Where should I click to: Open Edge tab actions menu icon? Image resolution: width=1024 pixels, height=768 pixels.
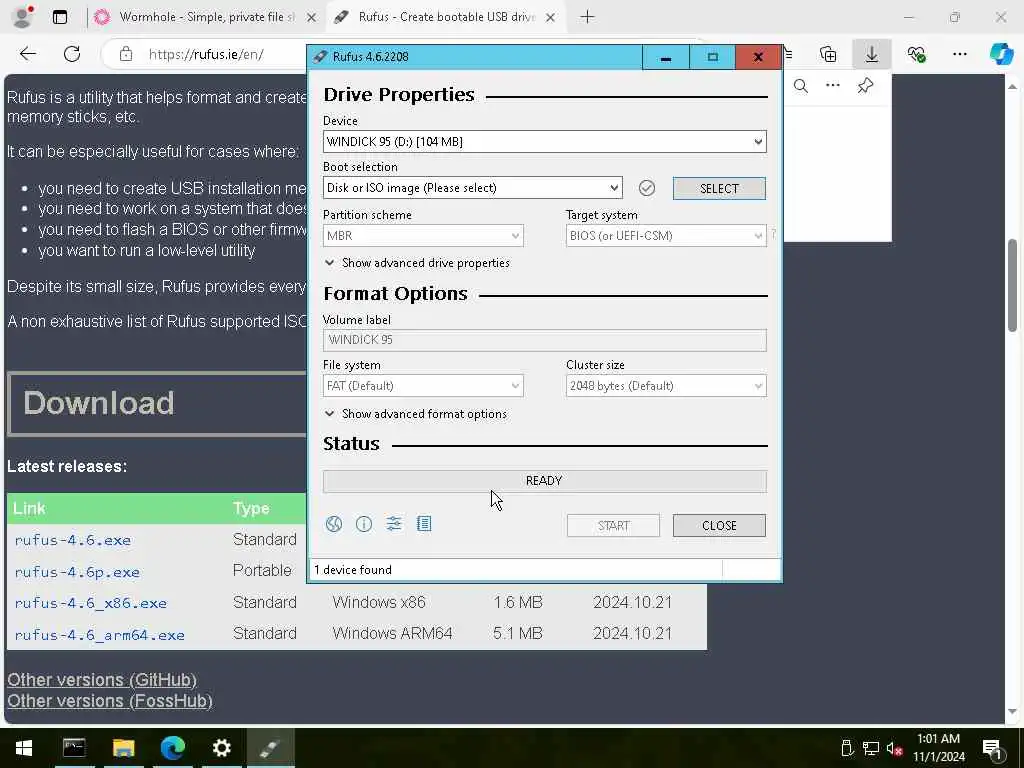59,17
